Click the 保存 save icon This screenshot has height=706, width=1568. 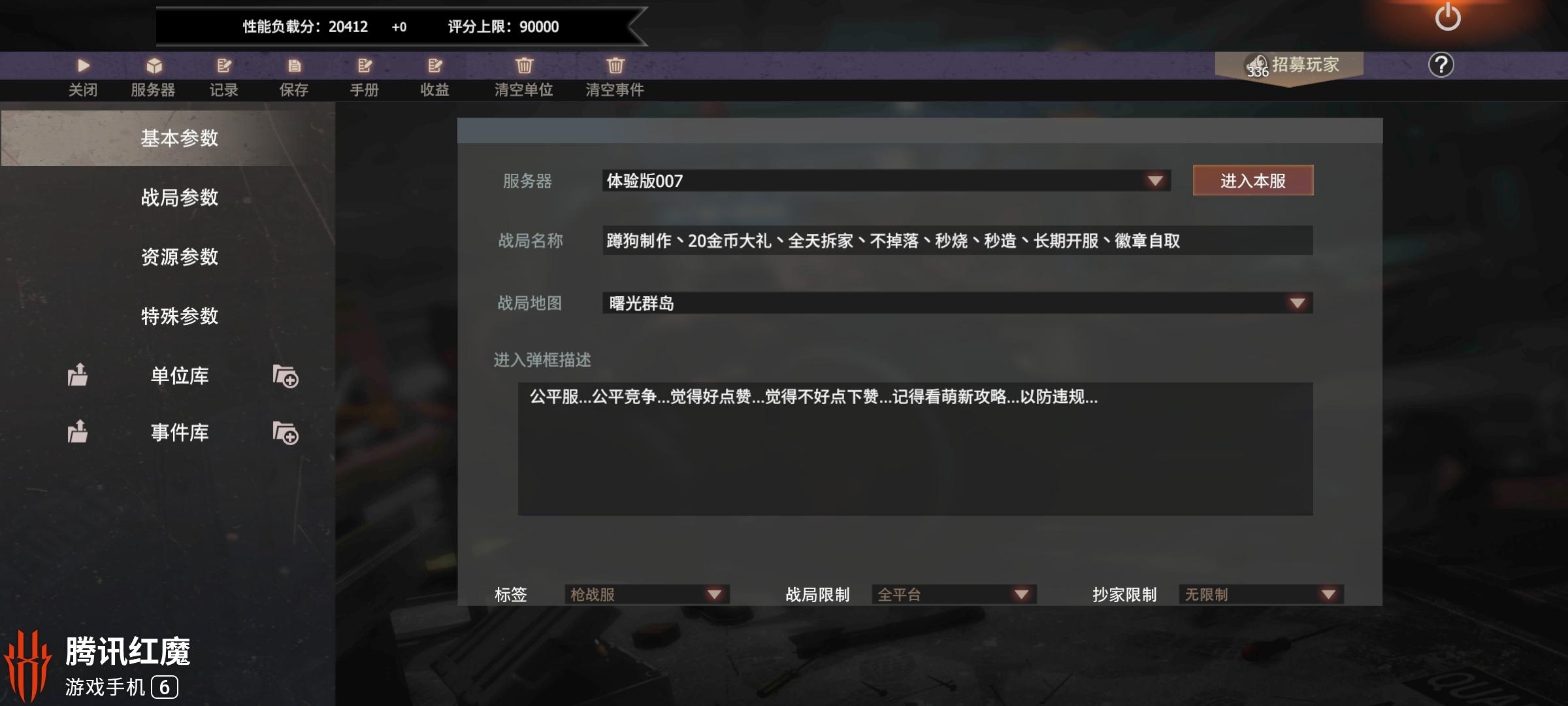294,65
